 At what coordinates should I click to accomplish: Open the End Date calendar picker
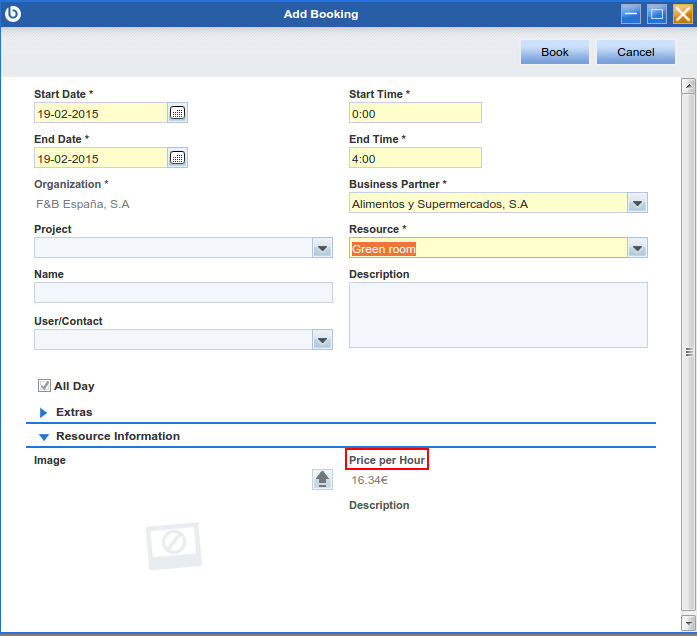[x=177, y=158]
